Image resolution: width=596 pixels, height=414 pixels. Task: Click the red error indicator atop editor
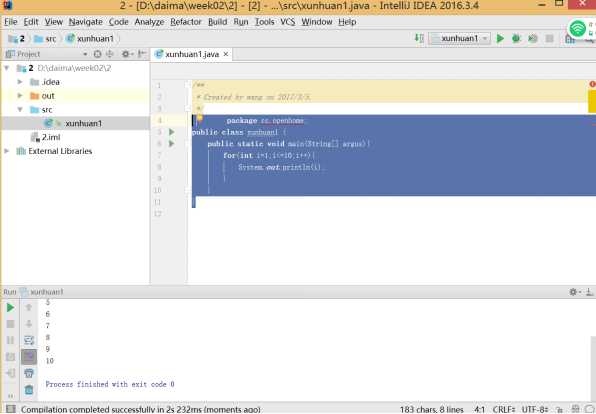click(592, 84)
